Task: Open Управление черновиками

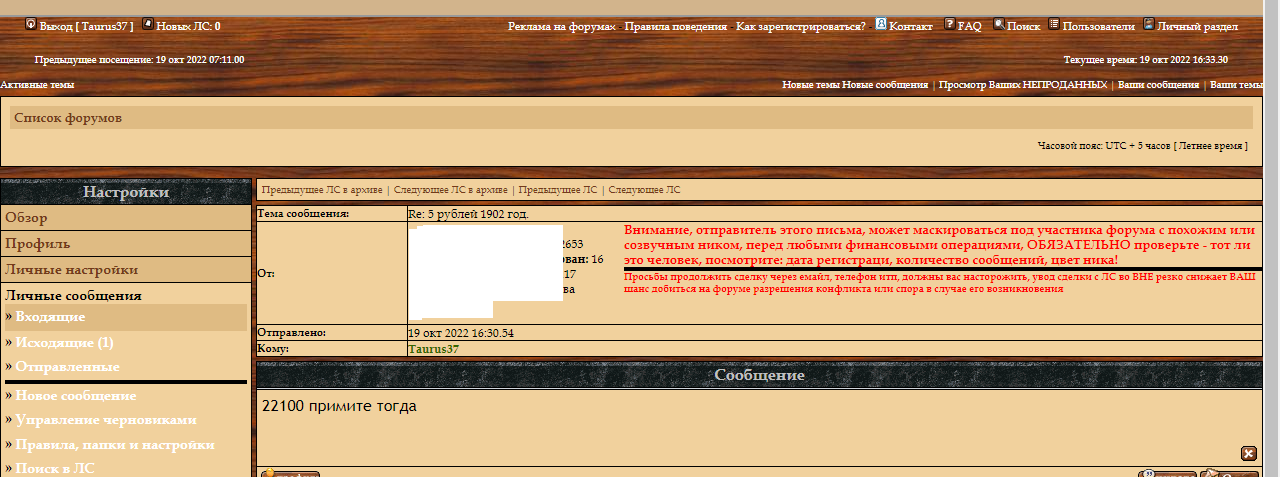Action: [105, 420]
